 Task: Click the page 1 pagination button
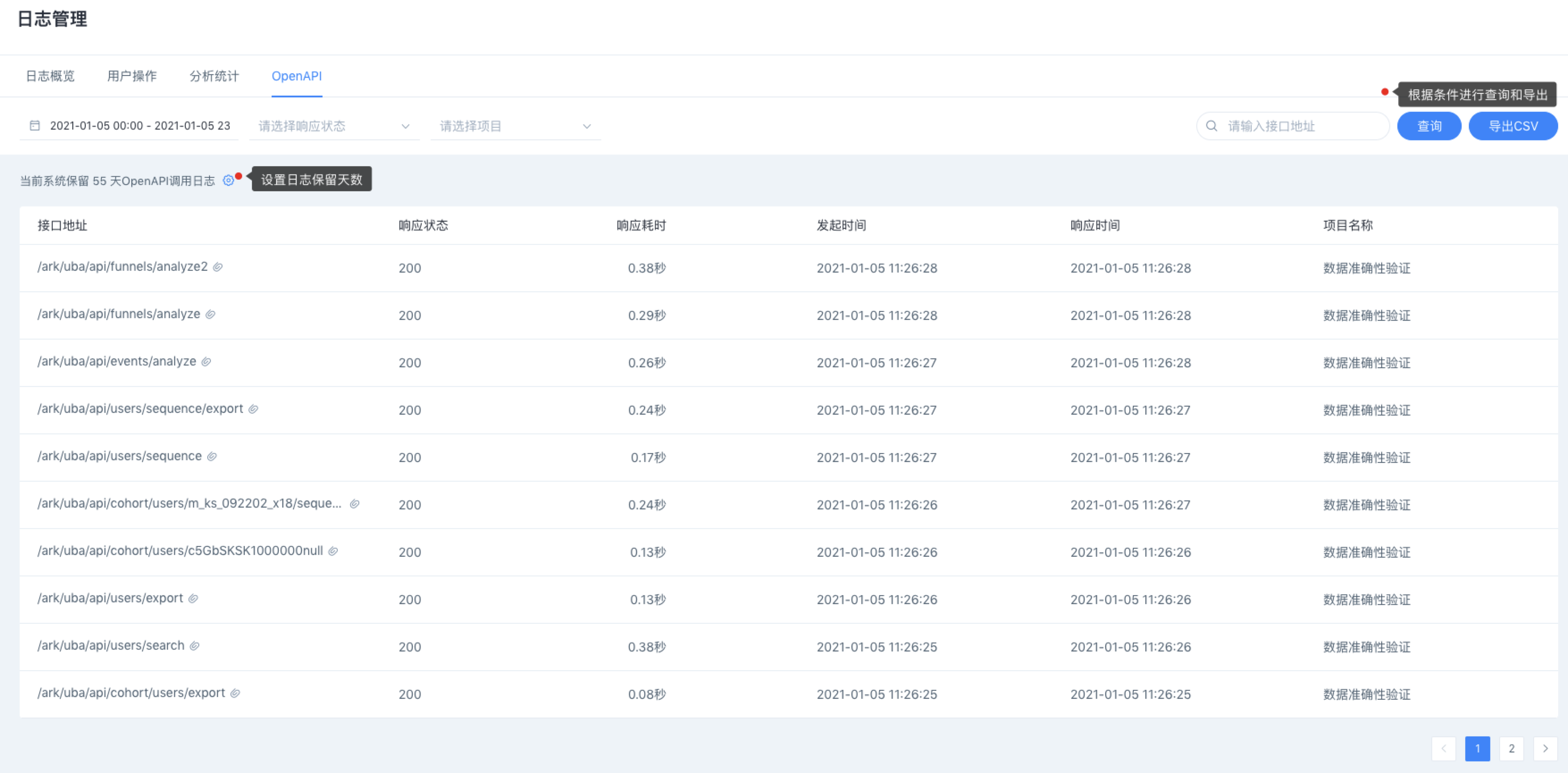tap(1477, 749)
